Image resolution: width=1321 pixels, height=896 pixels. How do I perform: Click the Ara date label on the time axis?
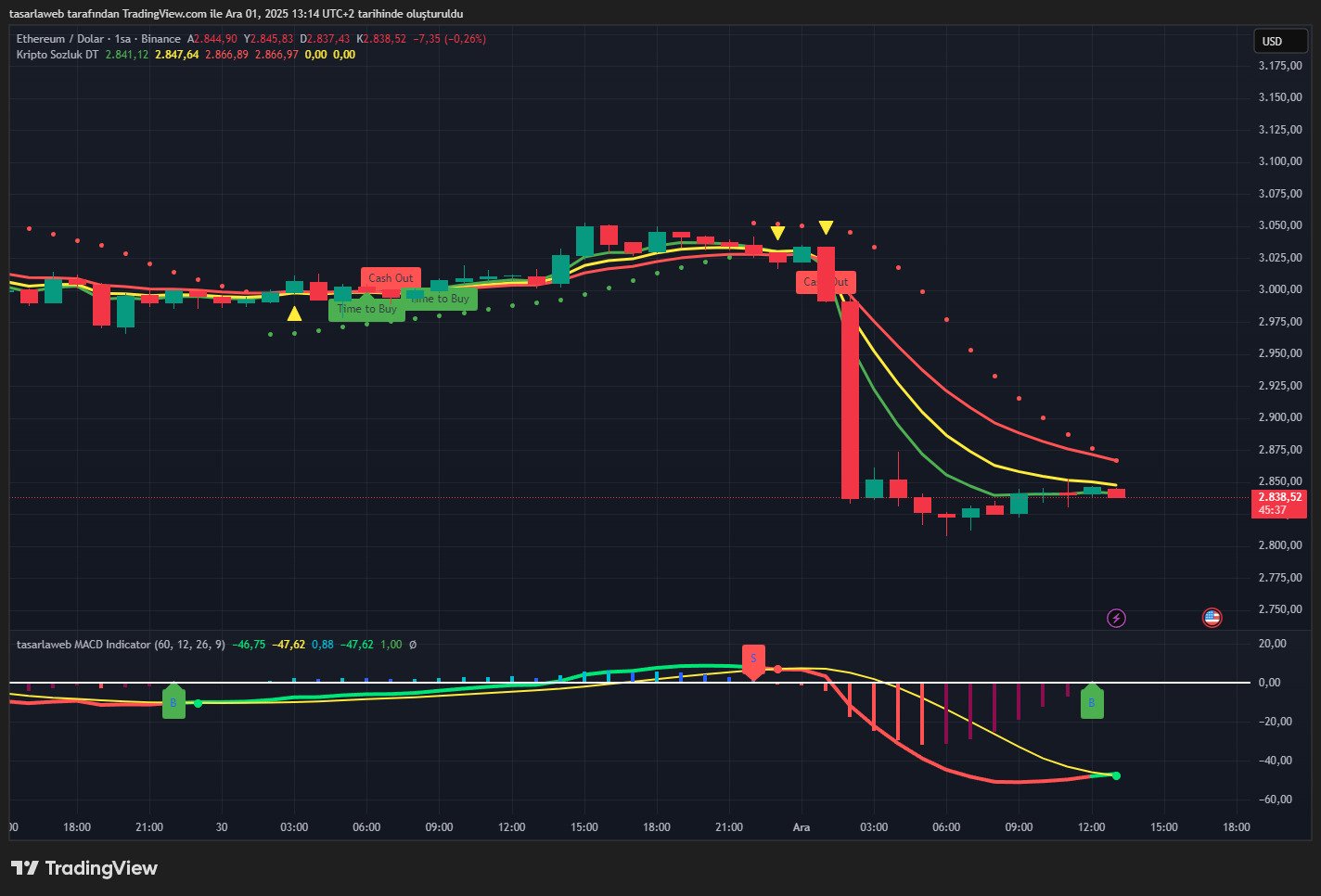point(802,826)
